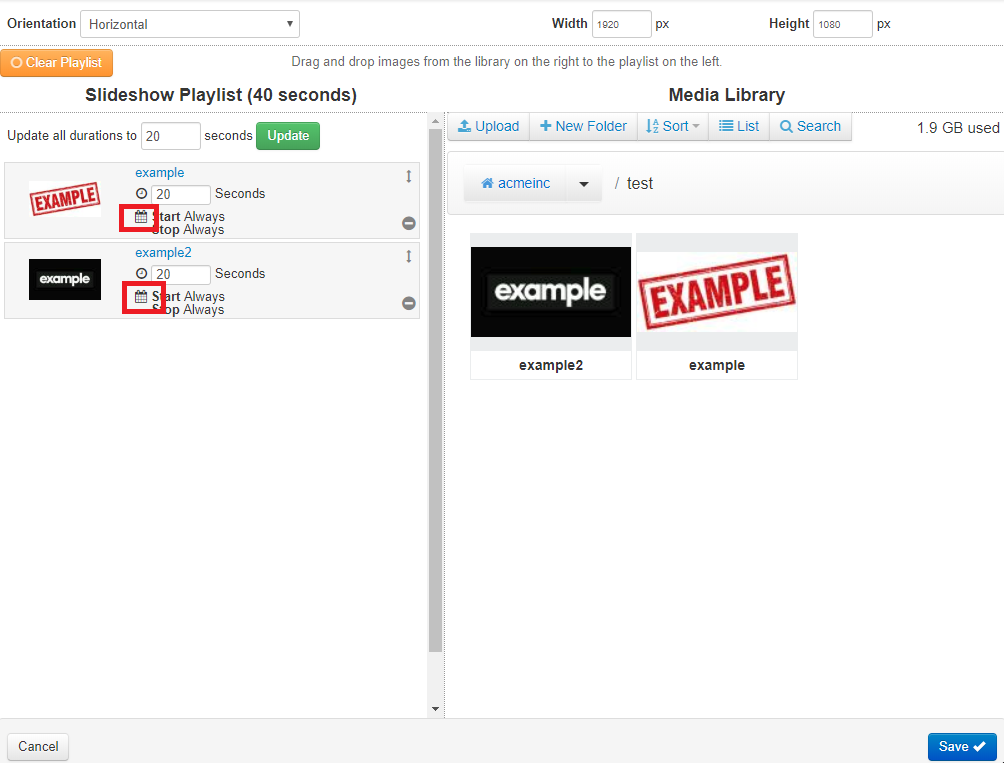The height and width of the screenshot is (763, 1004).
Task: Open the example slide name link
Action: pyautogui.click(x=159, y=173)
